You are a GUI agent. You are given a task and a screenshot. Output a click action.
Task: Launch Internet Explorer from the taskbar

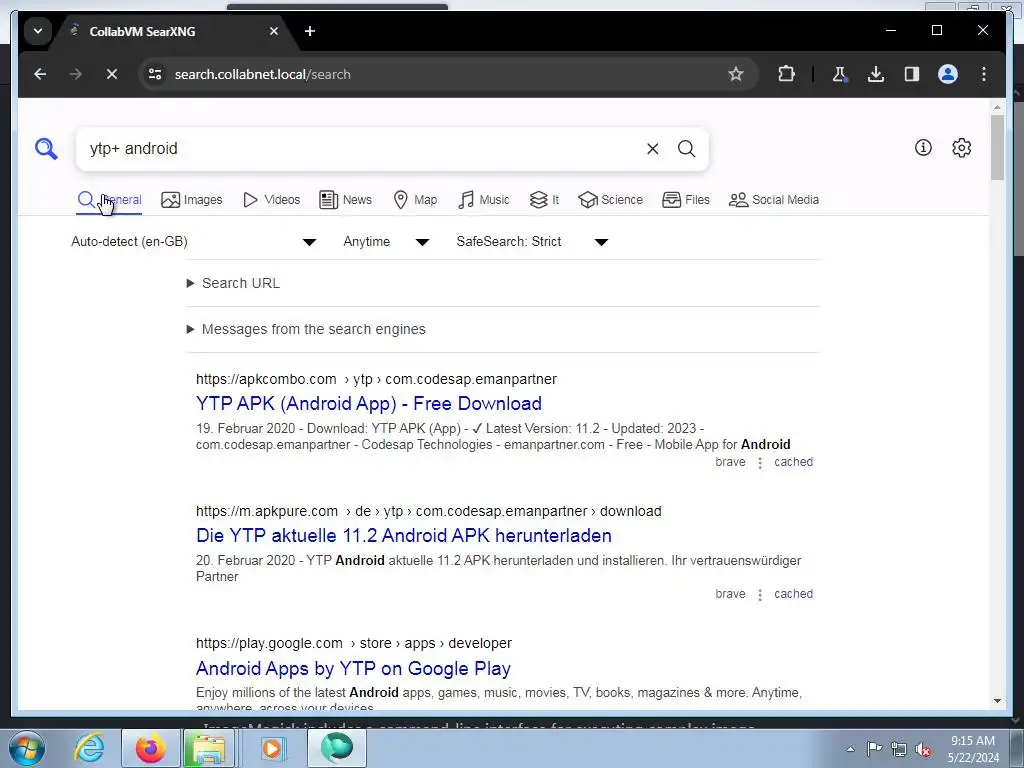[88, 748]
